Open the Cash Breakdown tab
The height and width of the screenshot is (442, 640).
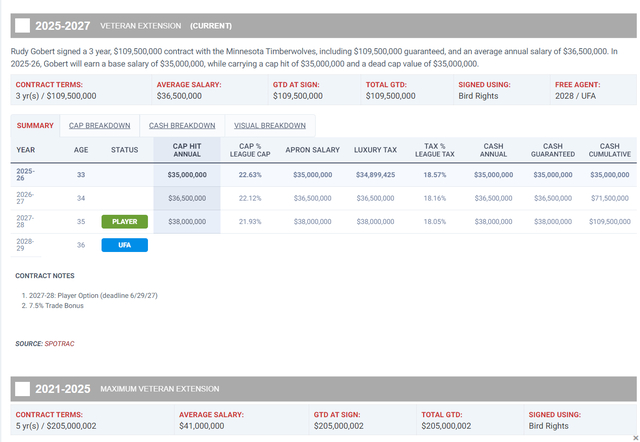[182, 126]
